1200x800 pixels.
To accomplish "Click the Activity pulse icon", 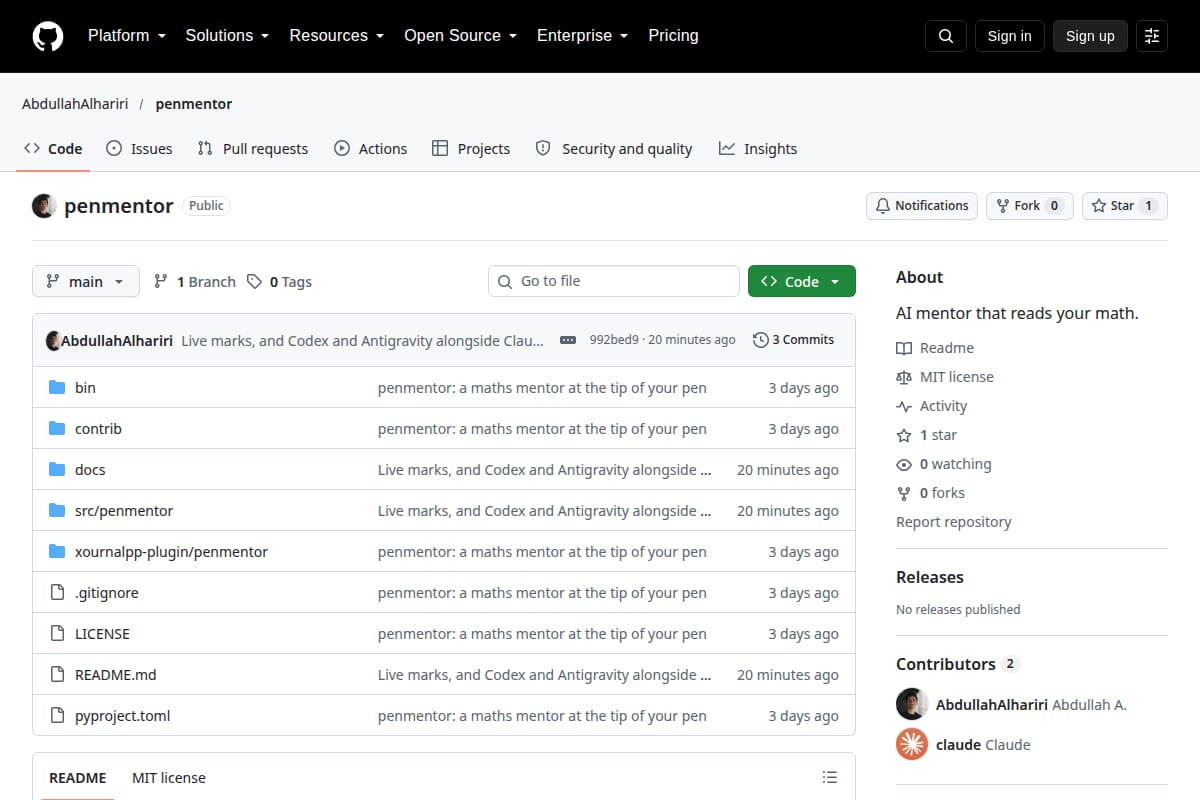I will pyautogui.click(x=904, y=406).
